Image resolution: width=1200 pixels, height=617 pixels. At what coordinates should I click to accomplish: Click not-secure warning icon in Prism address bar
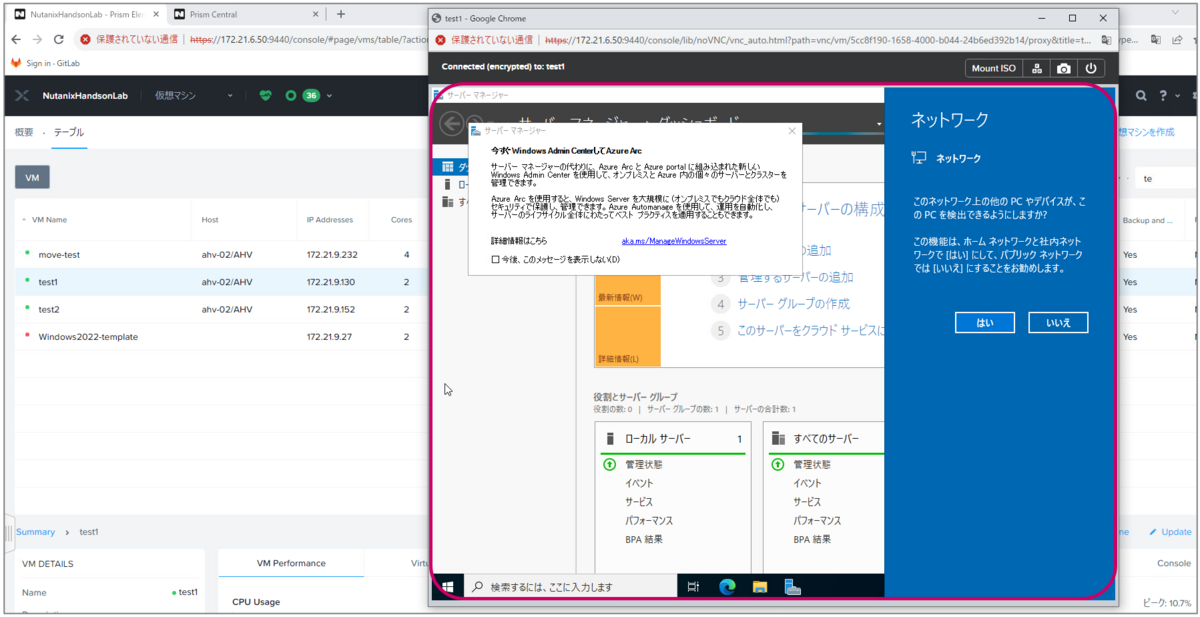[86, 39]
